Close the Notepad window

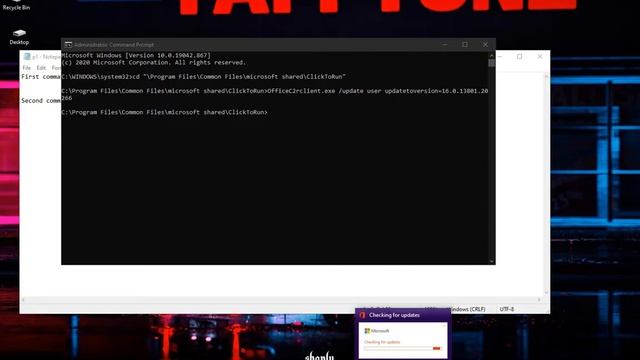pyautogui.click(x=540, y=57)
